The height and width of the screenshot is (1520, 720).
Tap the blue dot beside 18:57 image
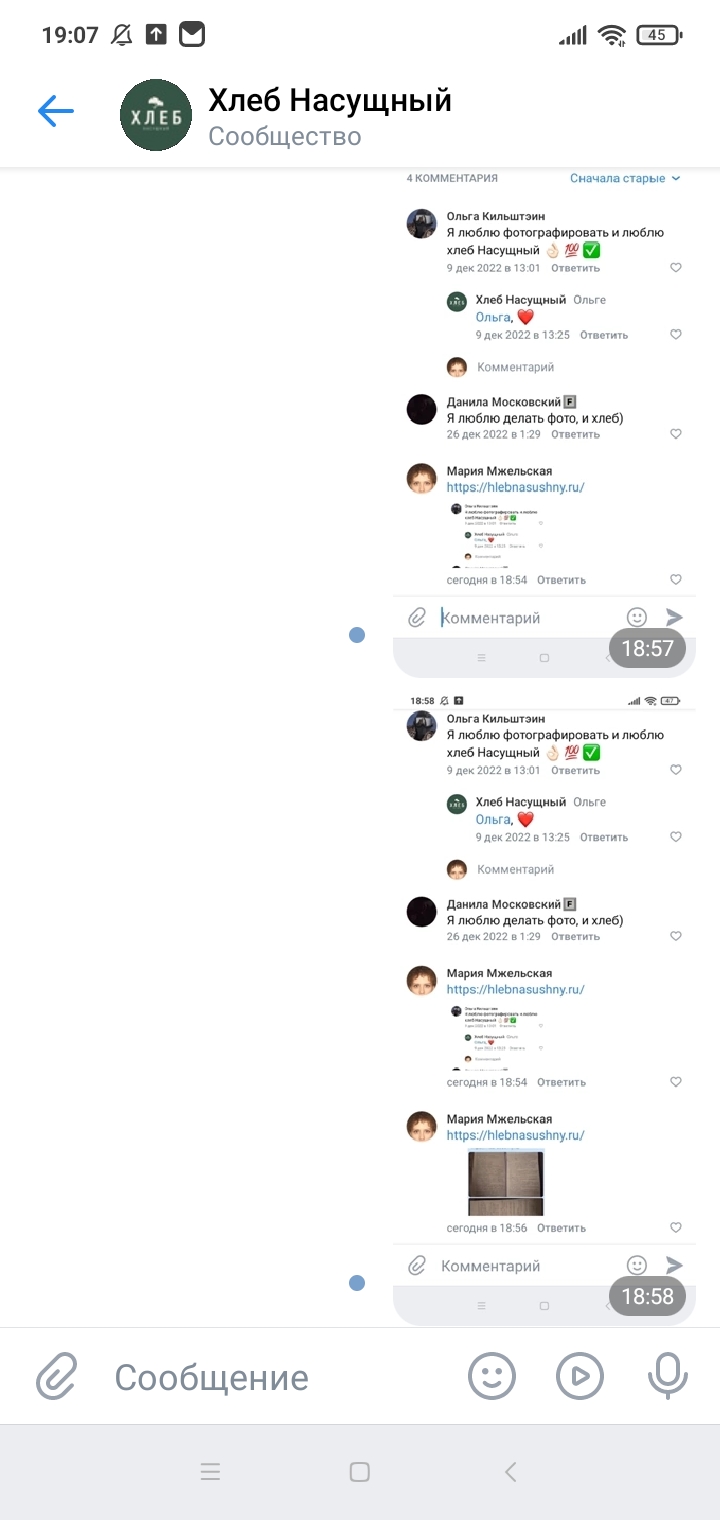pyautogui.click(x=357, y=634)
